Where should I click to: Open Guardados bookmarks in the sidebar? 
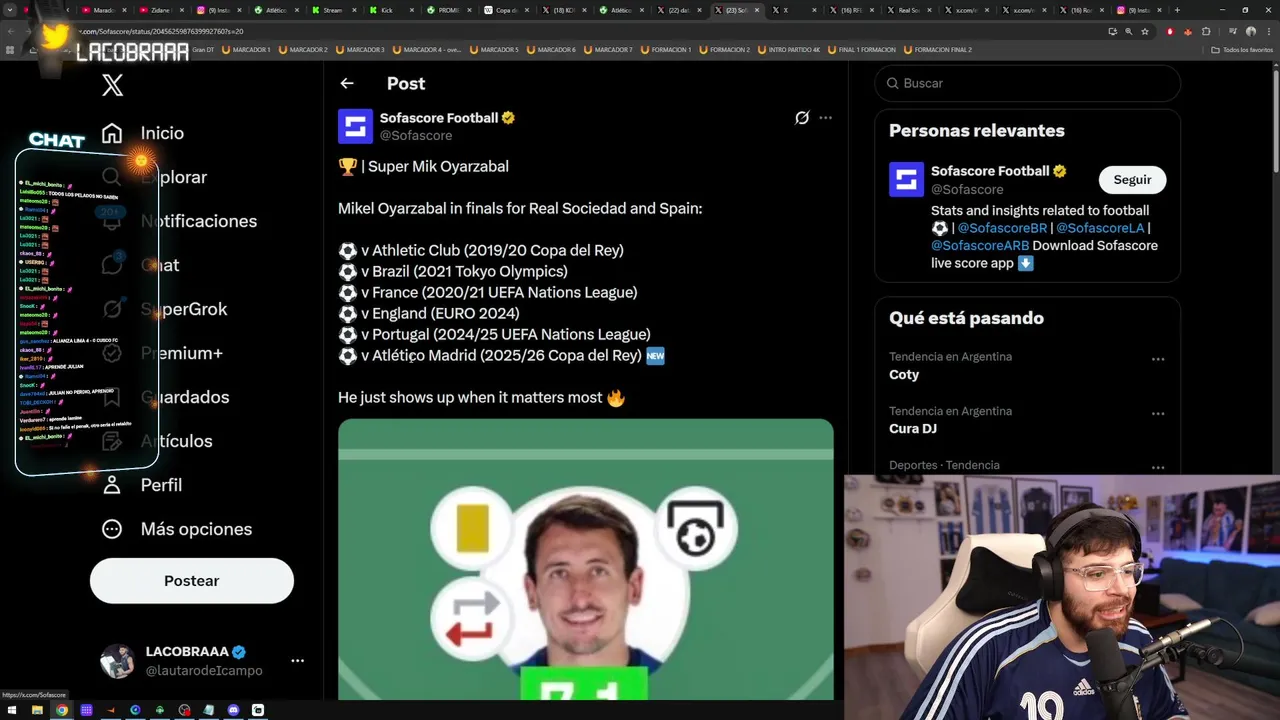185,397
